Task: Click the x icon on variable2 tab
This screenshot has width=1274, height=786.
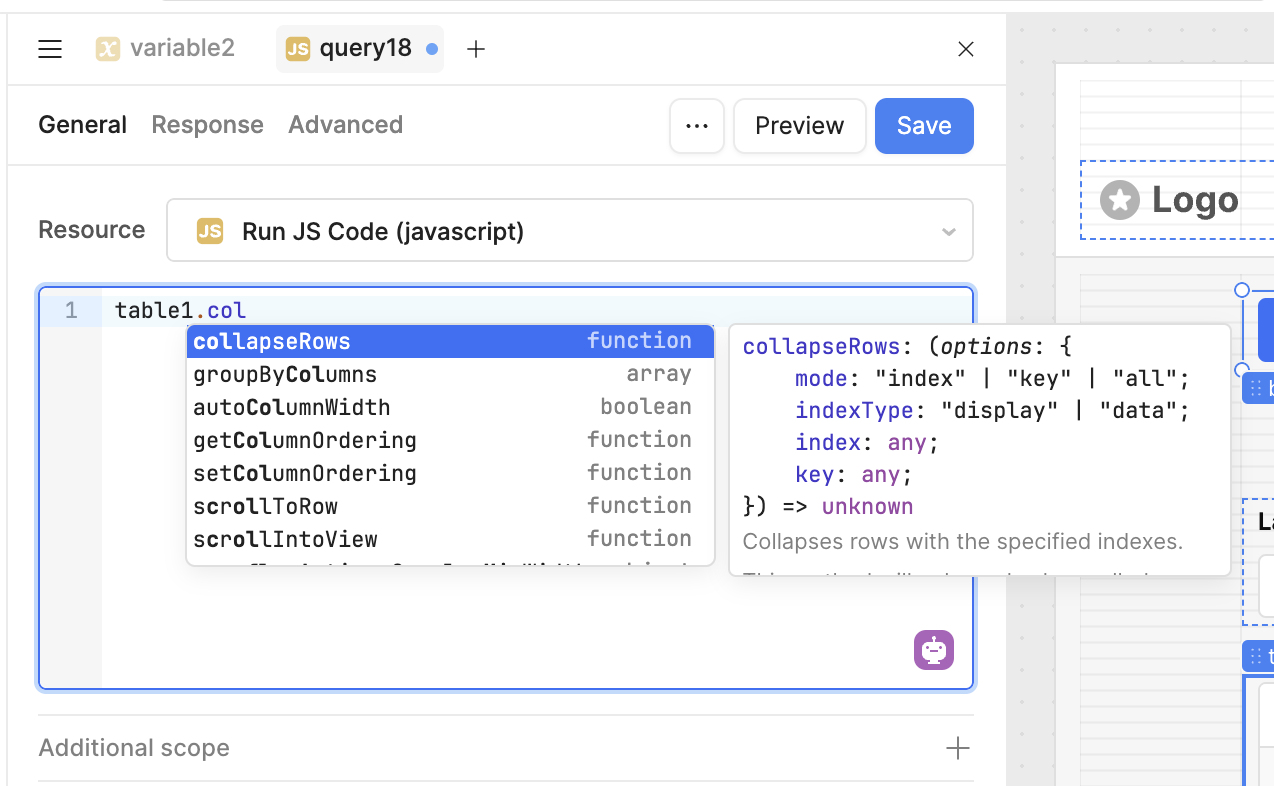Action: click(108, 49)
